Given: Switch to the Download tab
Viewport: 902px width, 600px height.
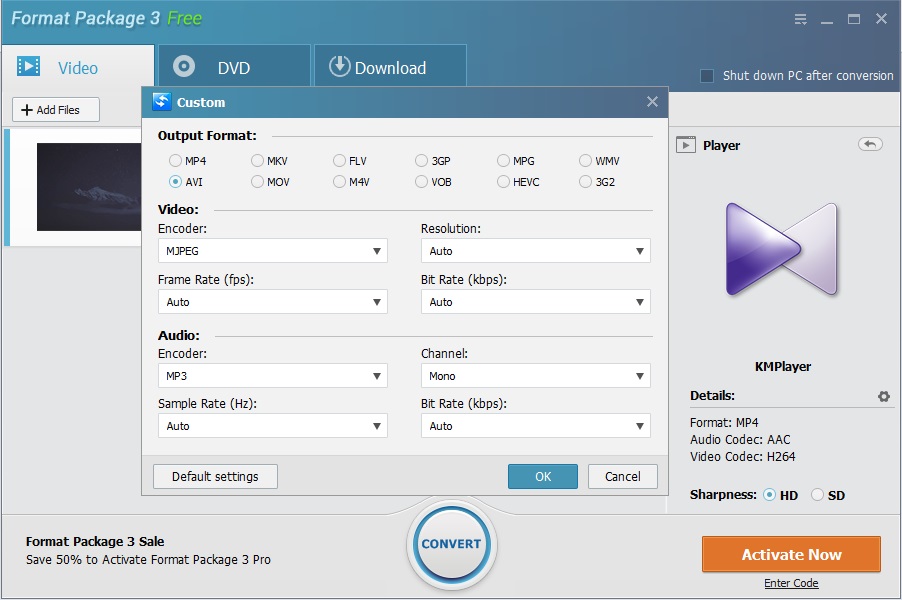Looking at the screenshot, I should click(x=390, y=67).
